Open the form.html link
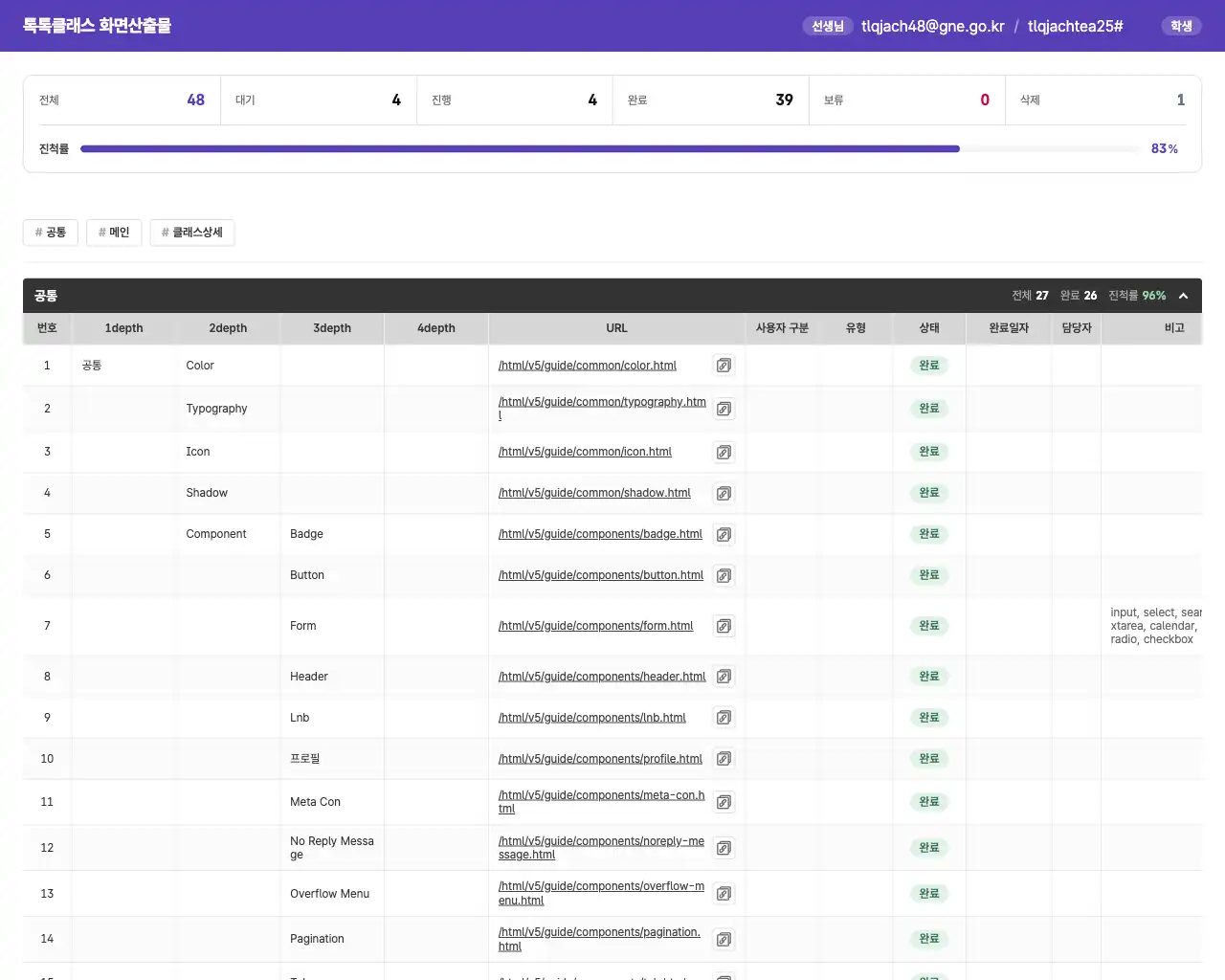 pos(595,626)
